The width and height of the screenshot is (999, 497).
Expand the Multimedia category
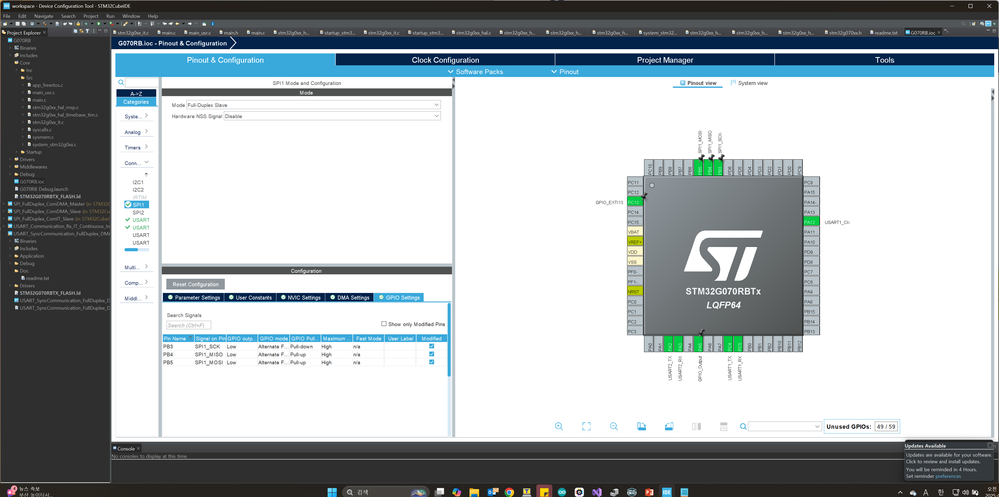(x=136, y=267)
